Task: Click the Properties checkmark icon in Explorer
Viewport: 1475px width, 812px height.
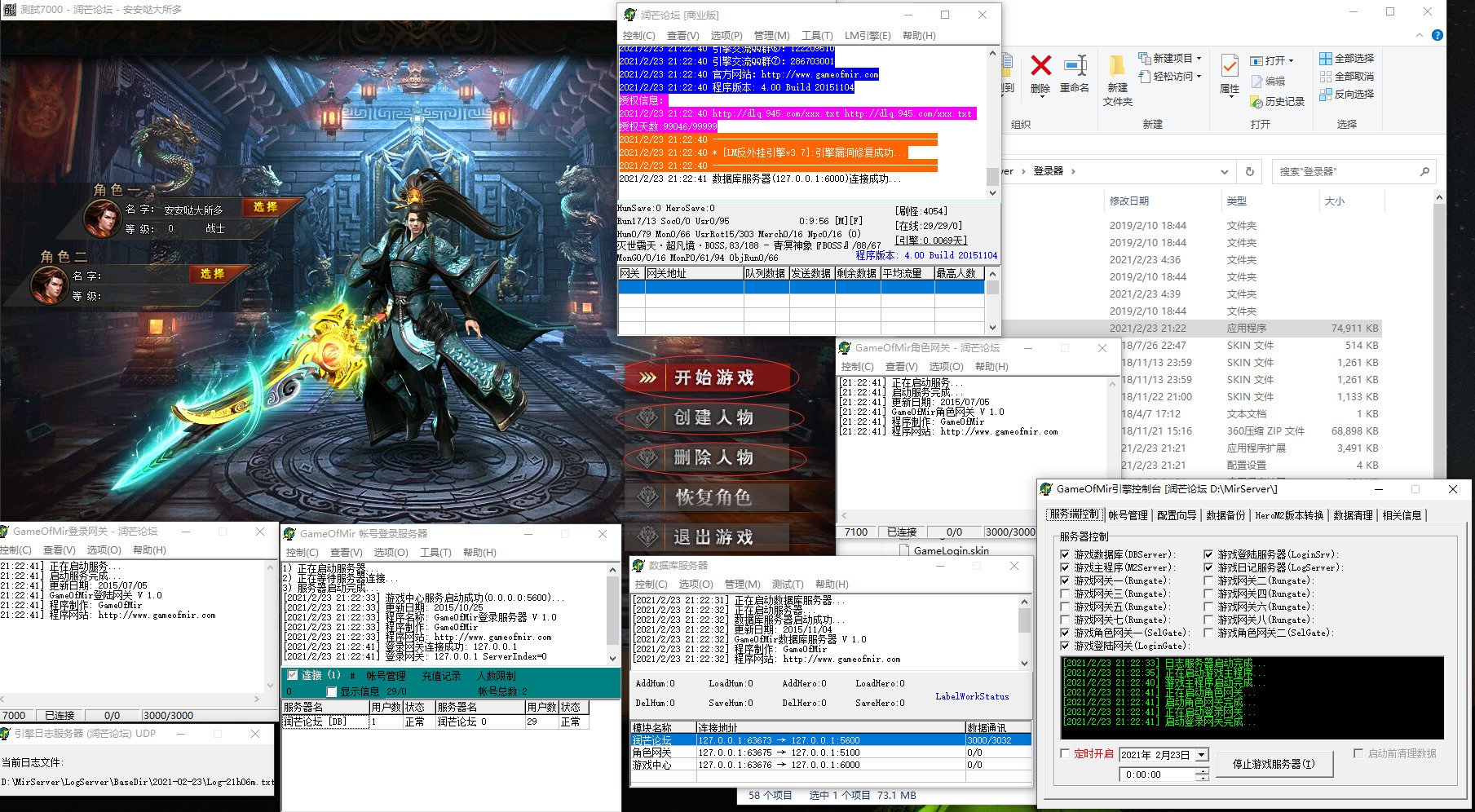Action: click(x=1230, y=65)
